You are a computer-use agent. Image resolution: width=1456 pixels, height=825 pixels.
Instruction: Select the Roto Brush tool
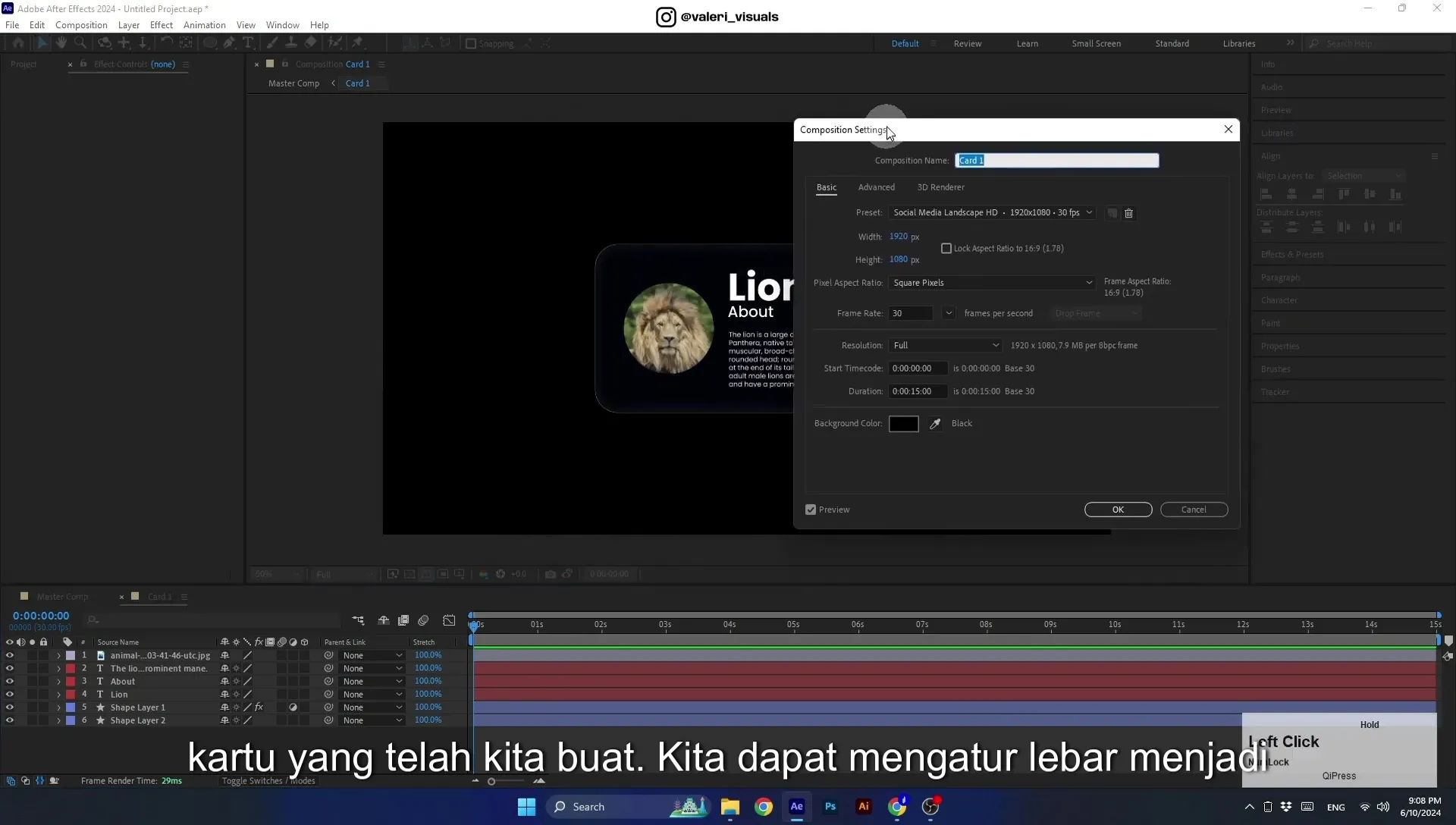pyautogui.click(x=334, y=43)
